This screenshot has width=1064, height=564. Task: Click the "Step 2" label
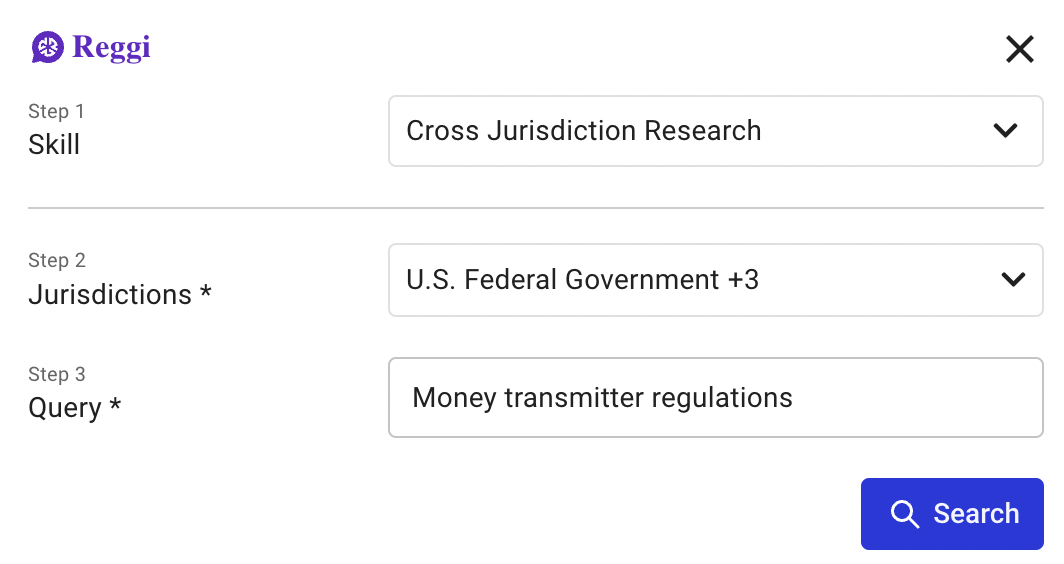(x=57, y=260)
